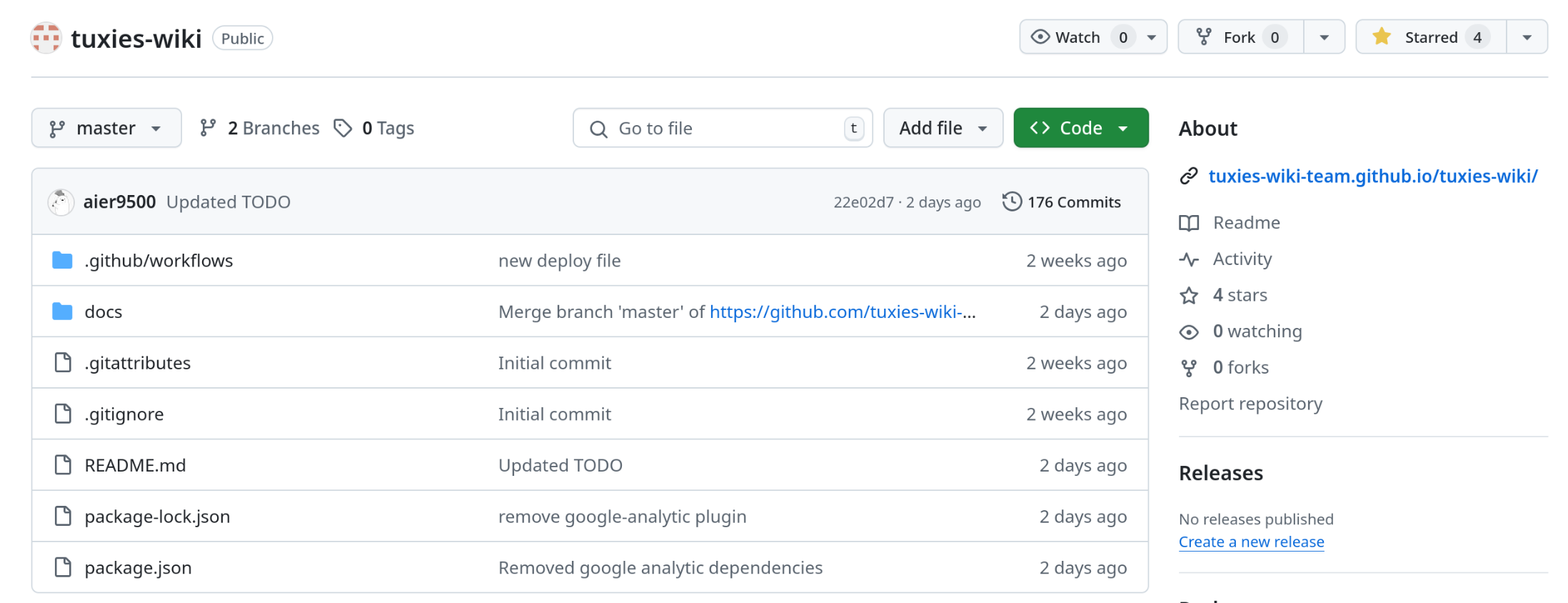Click the README.md file icon

pos(63,465)
